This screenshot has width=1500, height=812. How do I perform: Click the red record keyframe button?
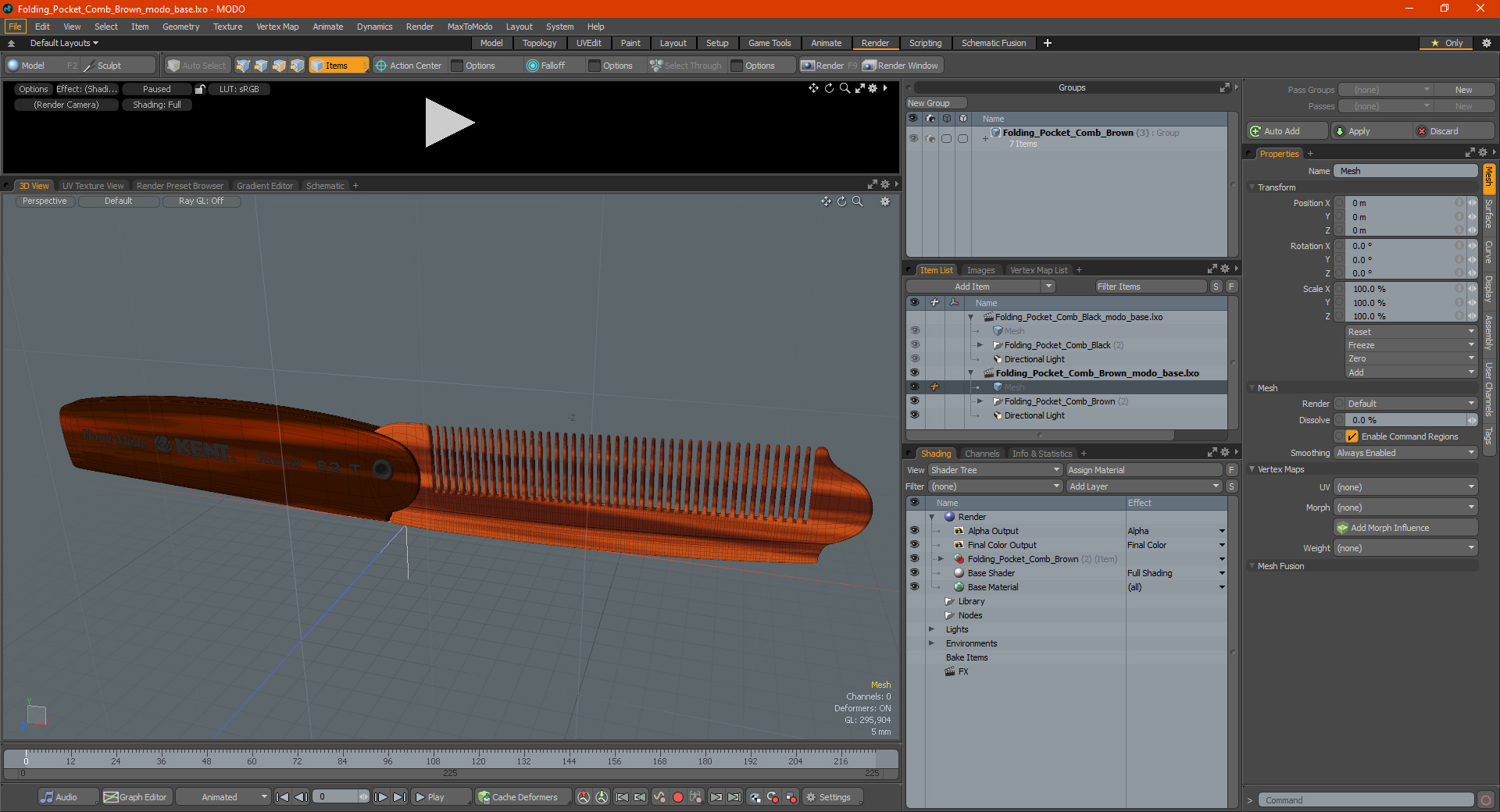coord(678,797)
